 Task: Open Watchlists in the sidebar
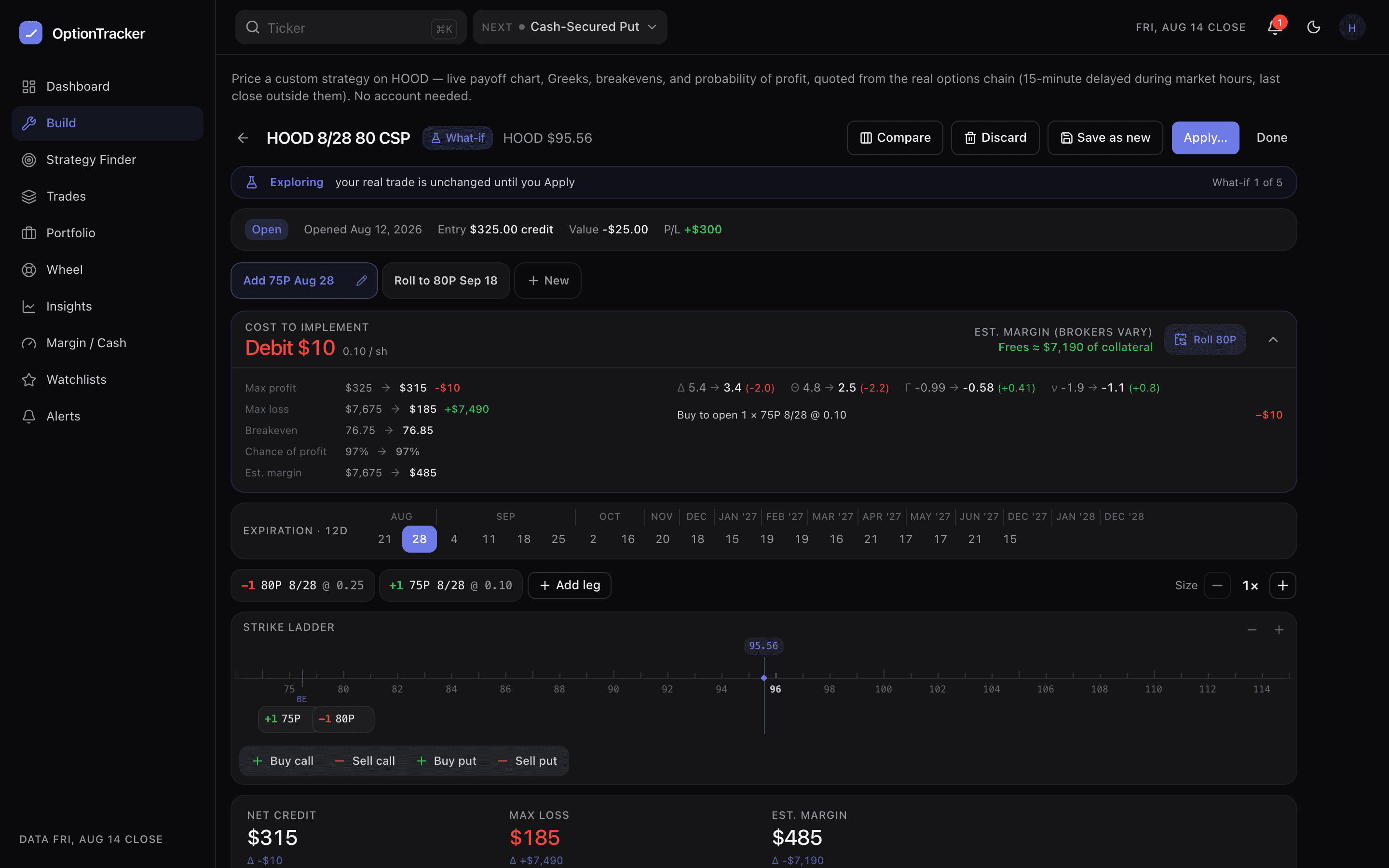108,380
